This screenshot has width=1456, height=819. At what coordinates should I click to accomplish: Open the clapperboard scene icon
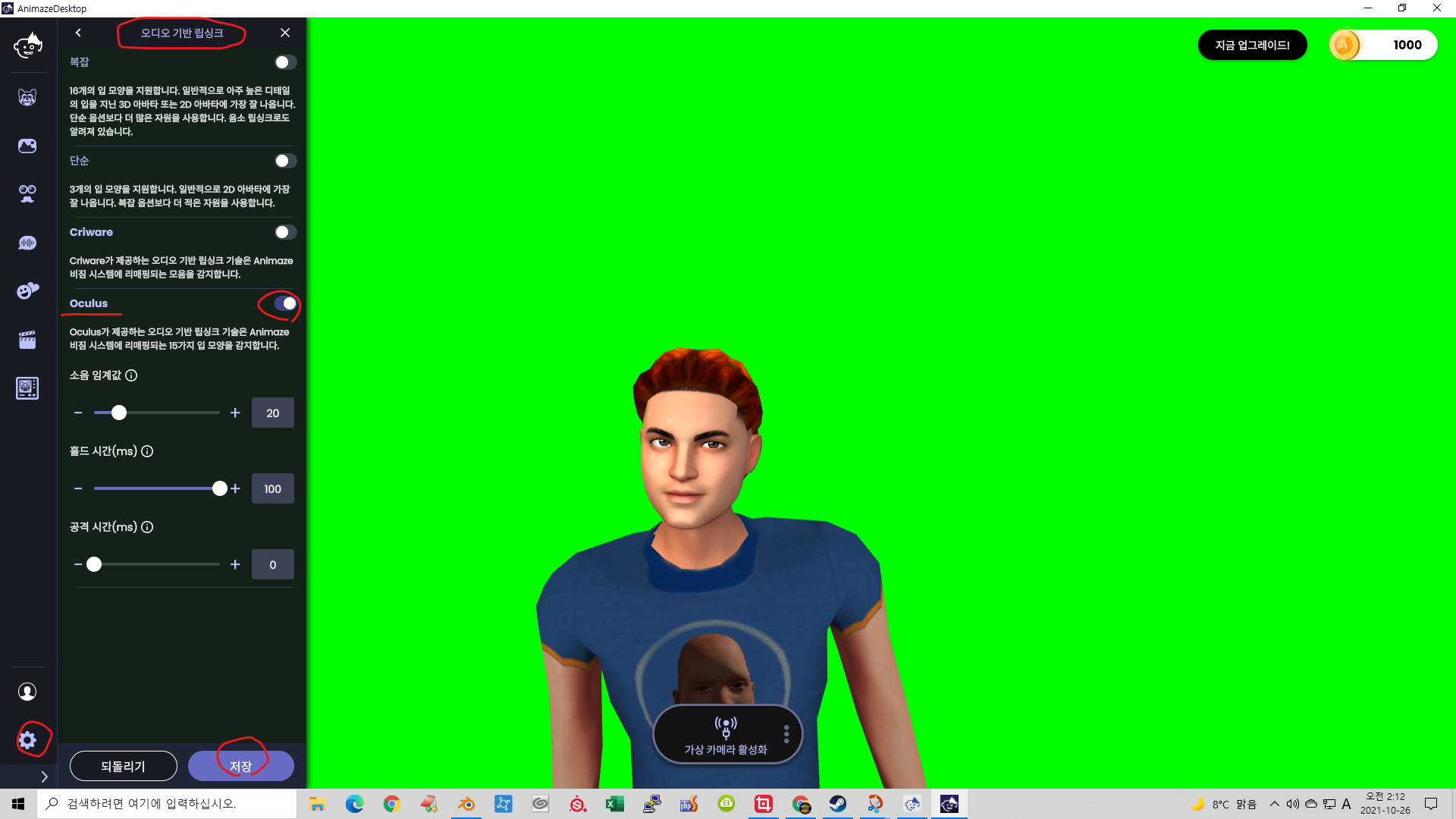coord(27,340)
